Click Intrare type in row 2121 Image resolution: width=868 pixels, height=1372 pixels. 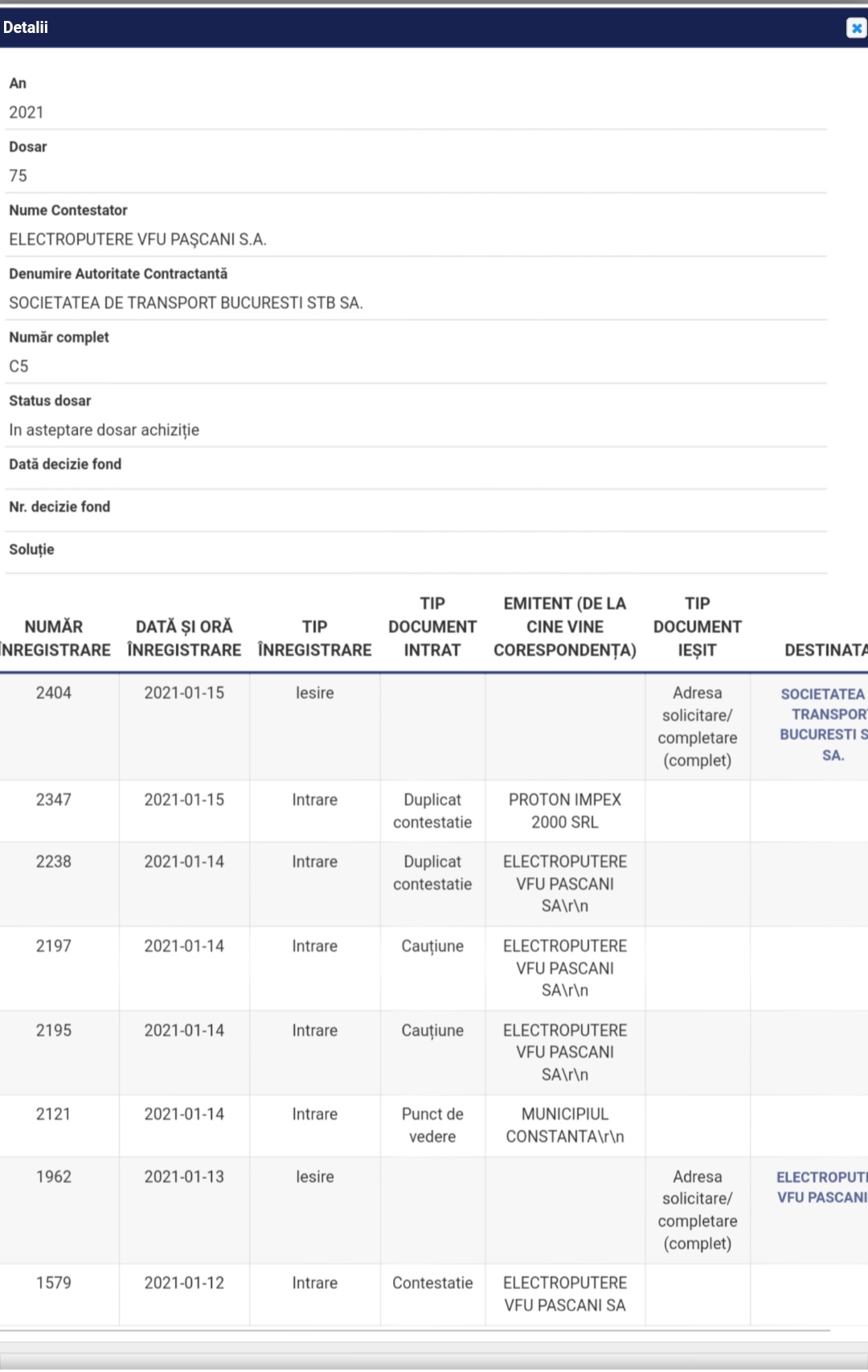(314, 1115)
